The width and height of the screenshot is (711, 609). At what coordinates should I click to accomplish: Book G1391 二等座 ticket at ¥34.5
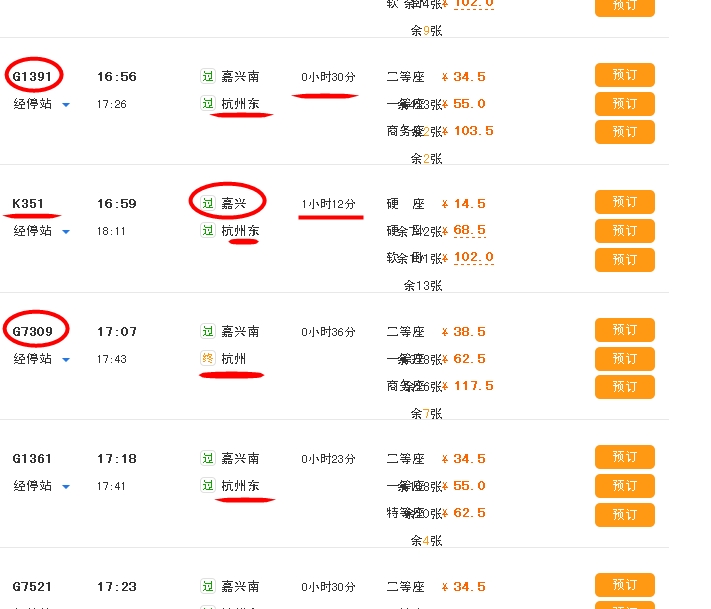click(x=624, y=75)
